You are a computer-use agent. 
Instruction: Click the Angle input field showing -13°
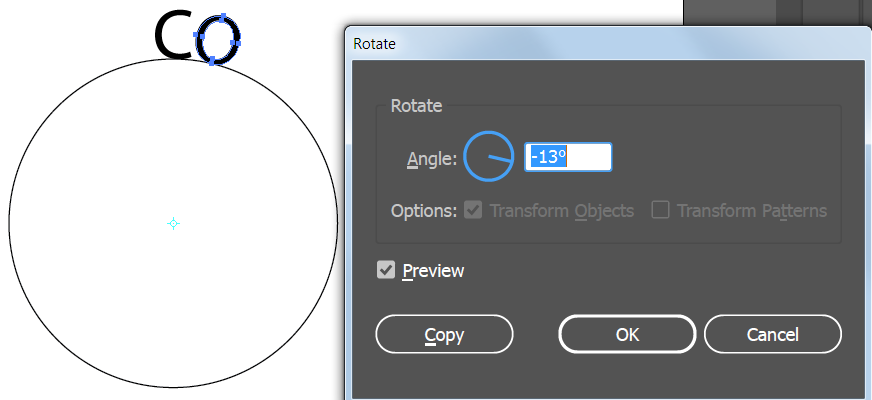coord(568,157)
